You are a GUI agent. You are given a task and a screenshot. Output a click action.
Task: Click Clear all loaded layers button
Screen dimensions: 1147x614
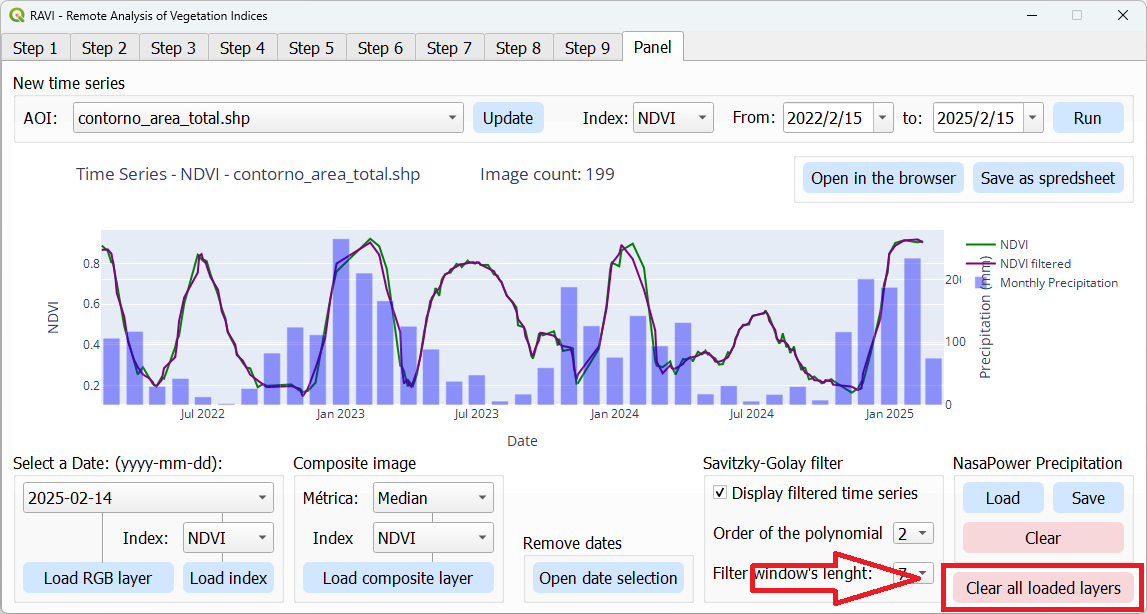tap(1043, 588)
